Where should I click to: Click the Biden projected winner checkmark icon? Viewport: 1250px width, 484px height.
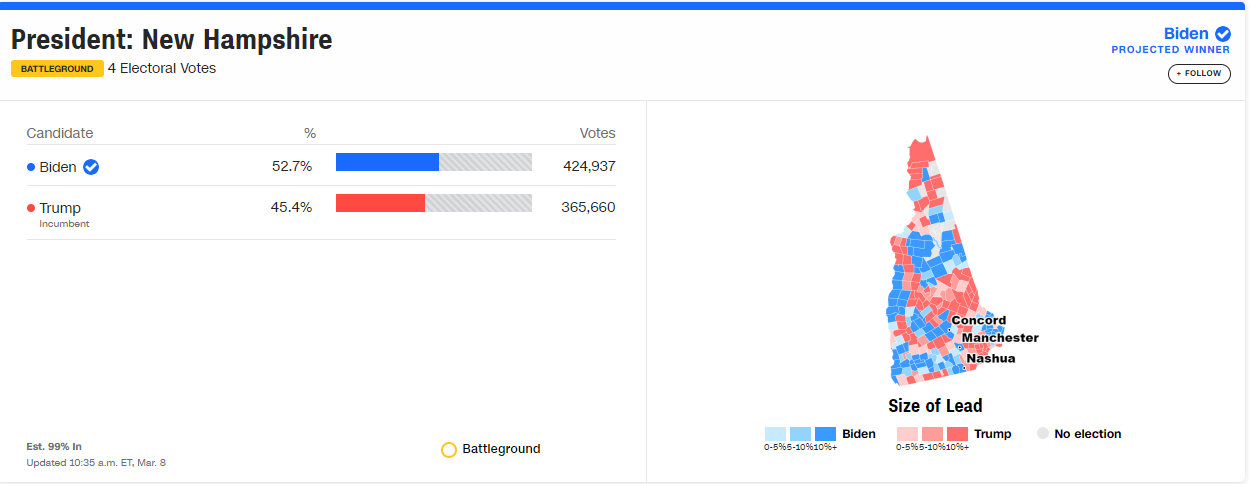point(1223,34)
